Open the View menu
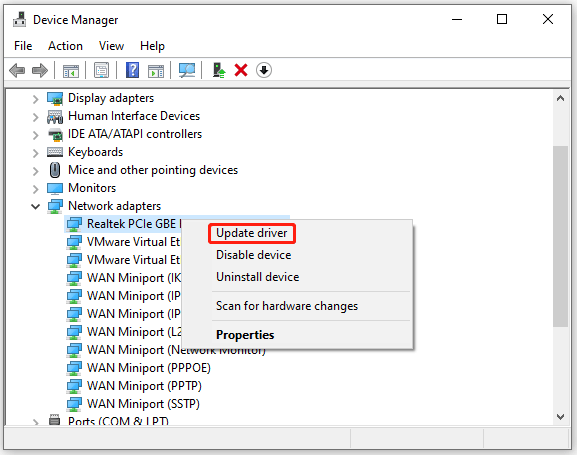577x455 pixels. pos(111,46)
